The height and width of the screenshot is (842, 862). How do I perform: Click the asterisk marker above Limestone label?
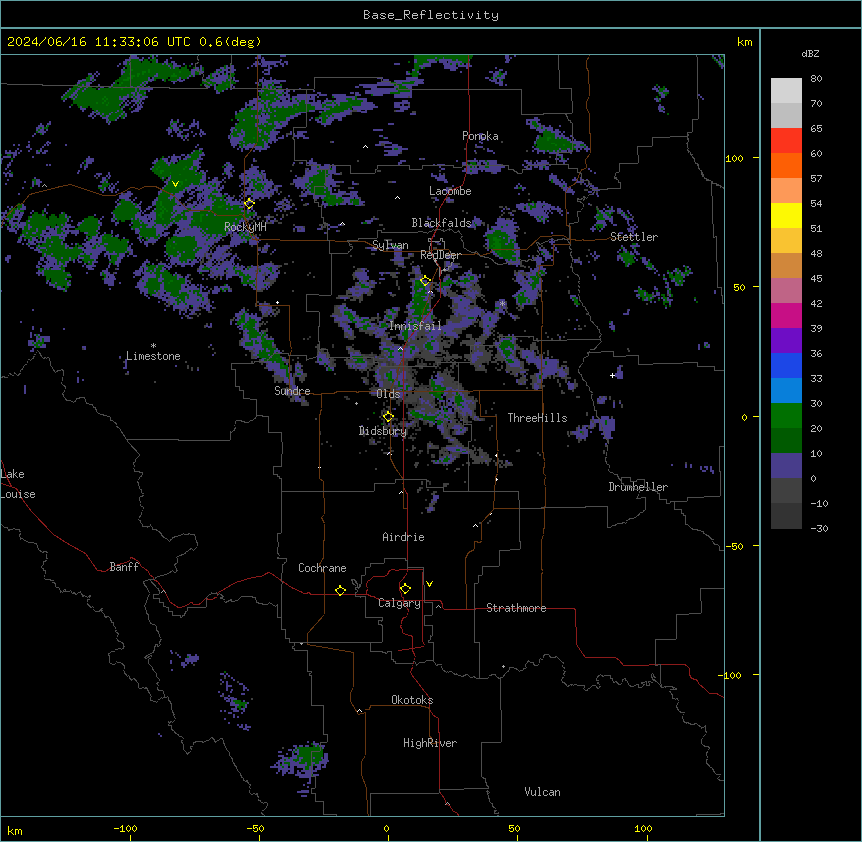tap(153, 346)
